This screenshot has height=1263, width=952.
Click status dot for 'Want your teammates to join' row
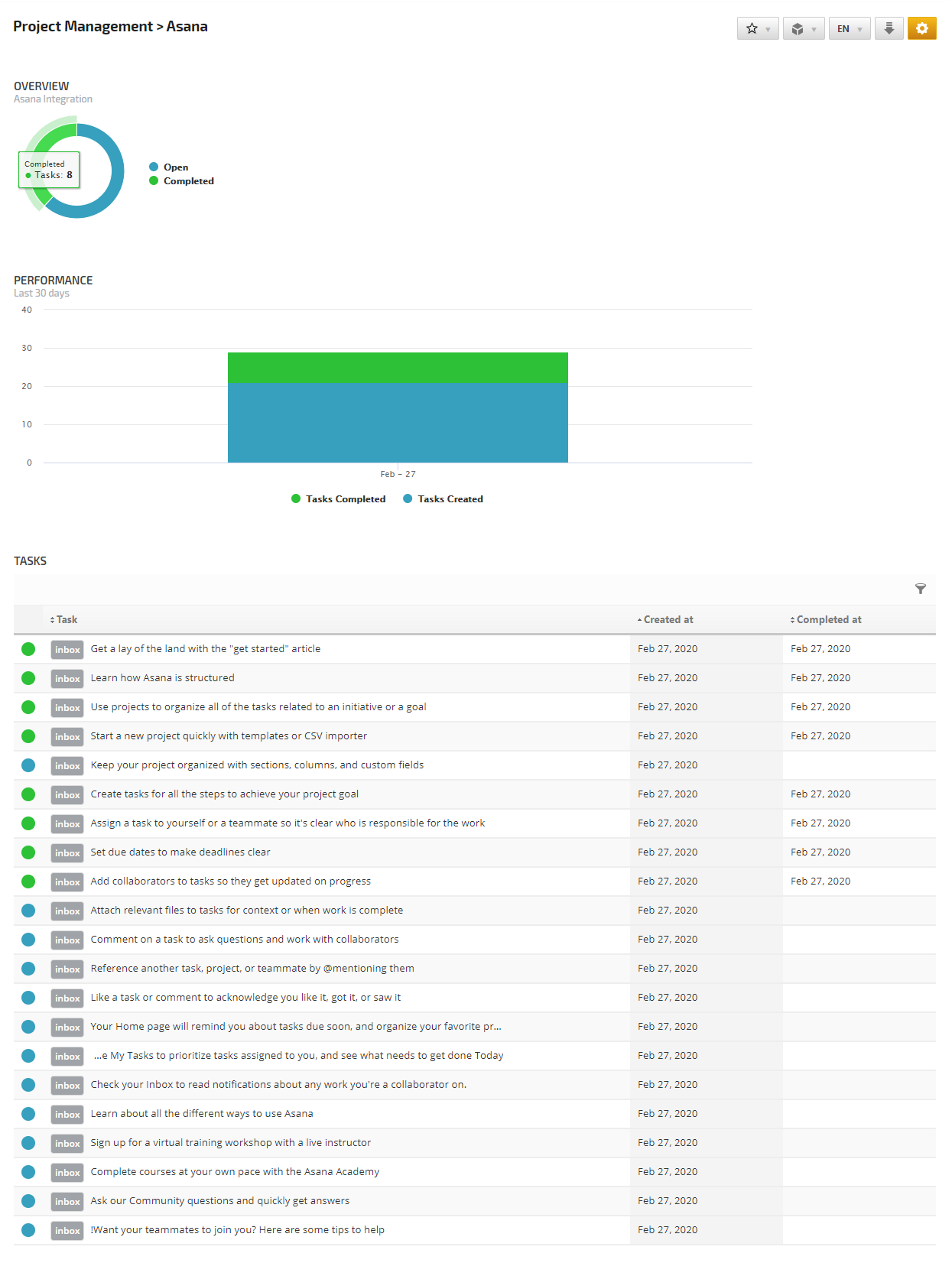(28, 1230)
